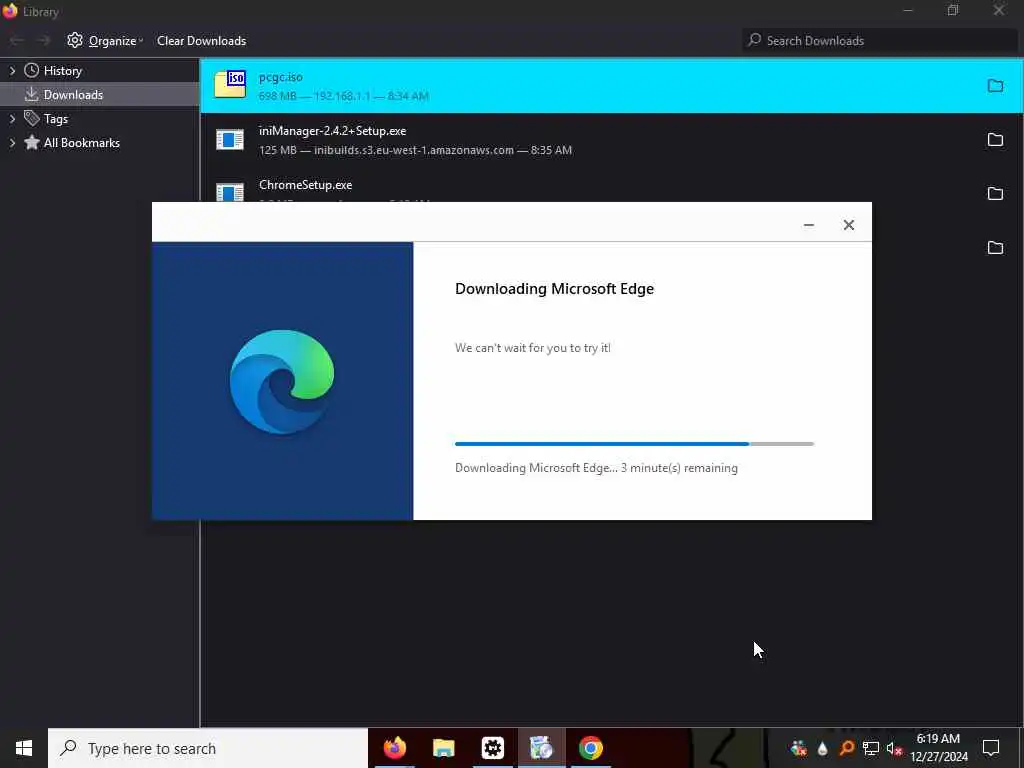The image size is (1024, 768).
Task: Click the back arrow in Library toolbar
Action: [x=16, y=40]
